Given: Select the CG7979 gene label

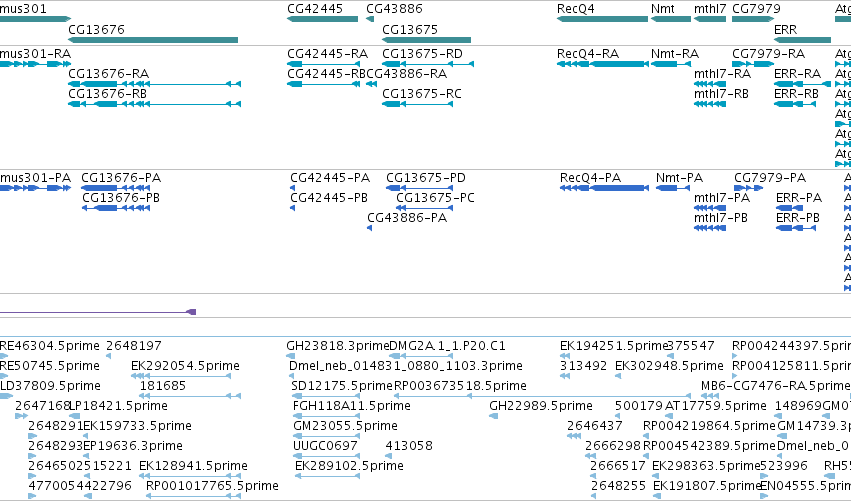Looking at the screenshot, I should tap(756, 9).
